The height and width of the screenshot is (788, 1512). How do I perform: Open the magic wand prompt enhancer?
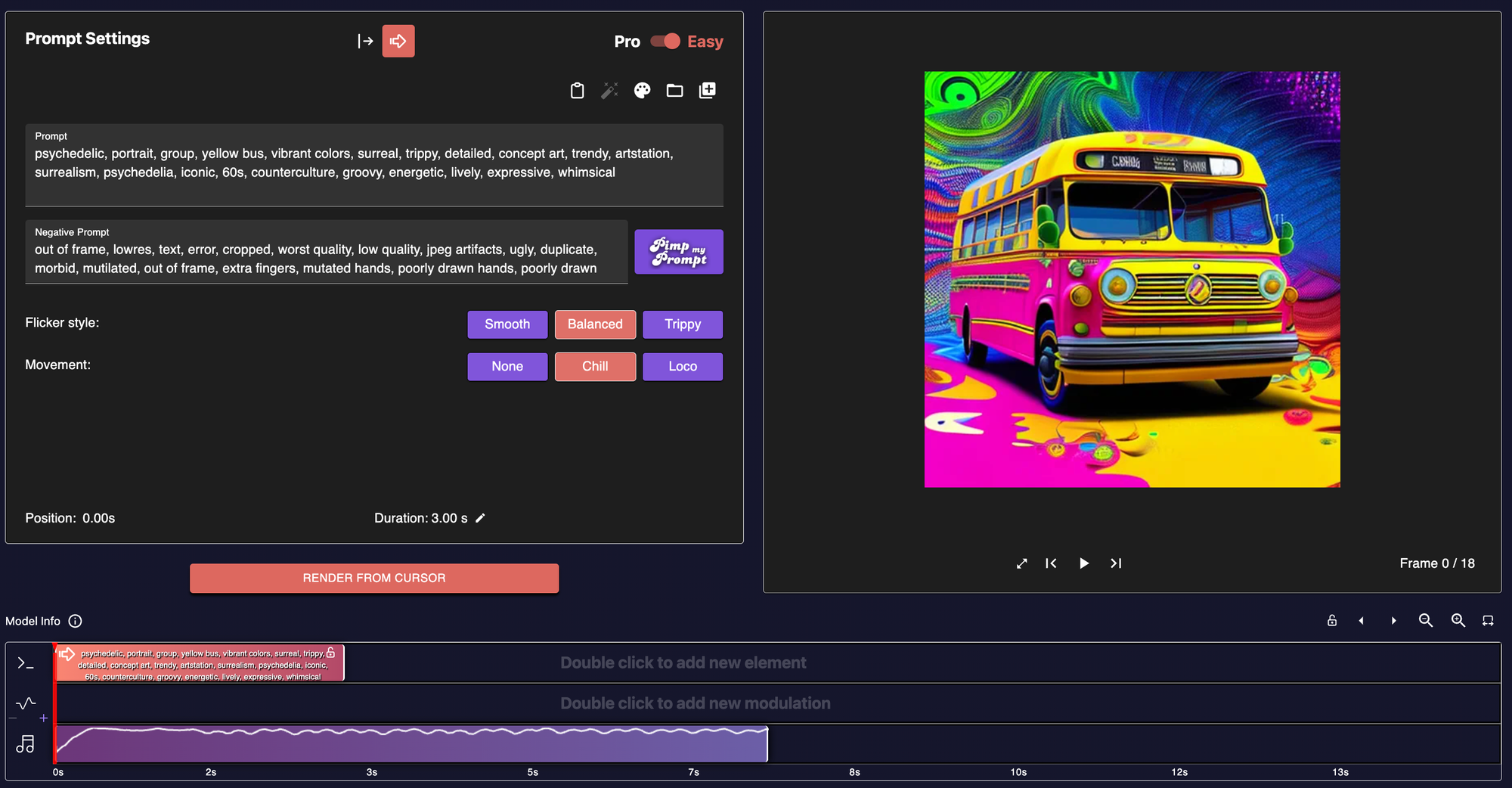click(609, 90)
